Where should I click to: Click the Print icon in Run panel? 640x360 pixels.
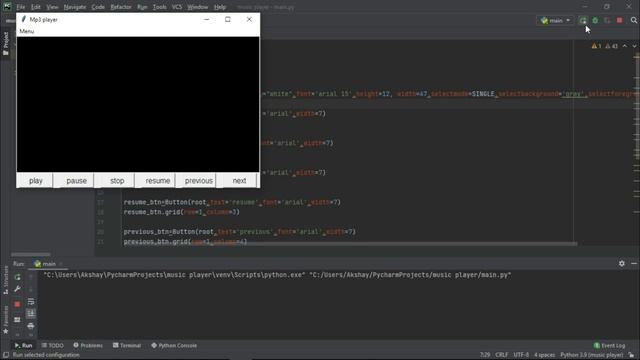[x=31, y=326]
